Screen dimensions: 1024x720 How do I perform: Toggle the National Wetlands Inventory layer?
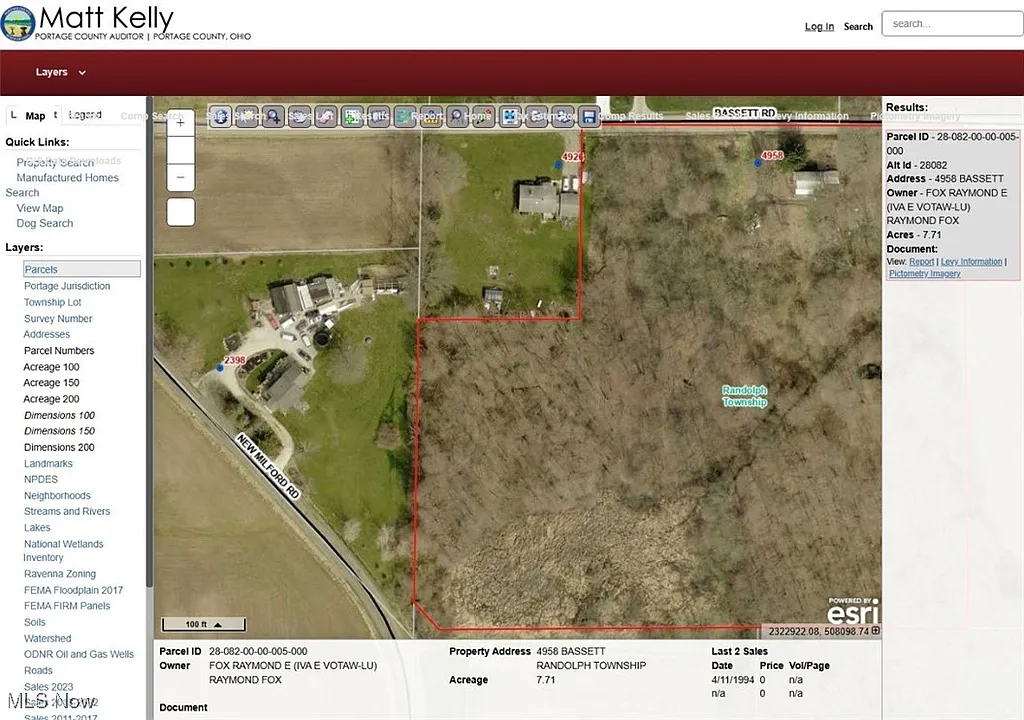point(63,550)
